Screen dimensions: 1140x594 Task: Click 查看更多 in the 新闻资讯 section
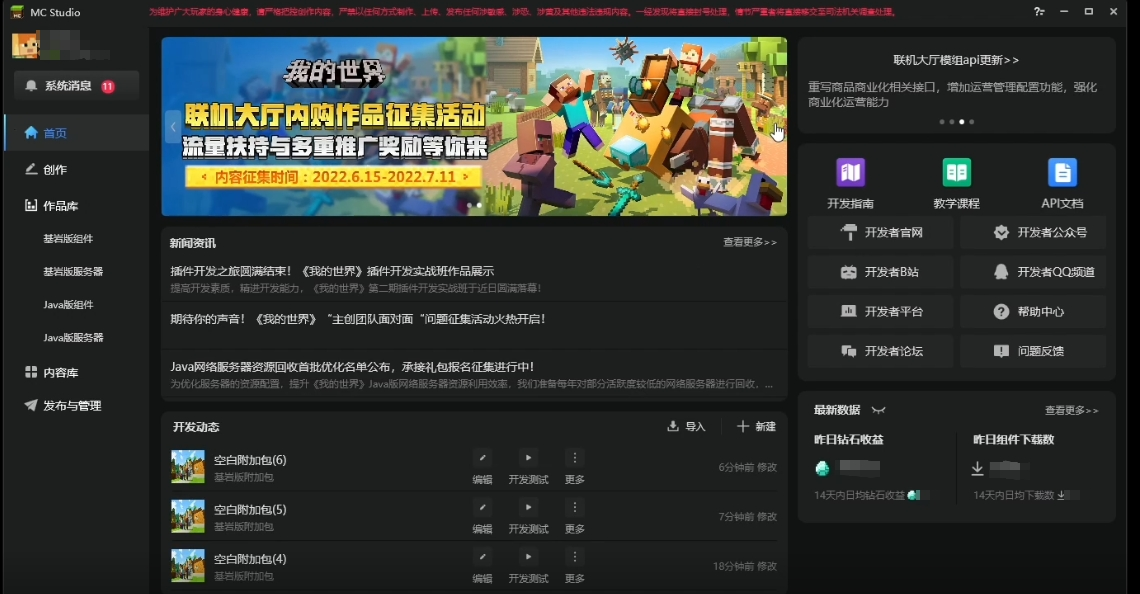coord(749,242)
